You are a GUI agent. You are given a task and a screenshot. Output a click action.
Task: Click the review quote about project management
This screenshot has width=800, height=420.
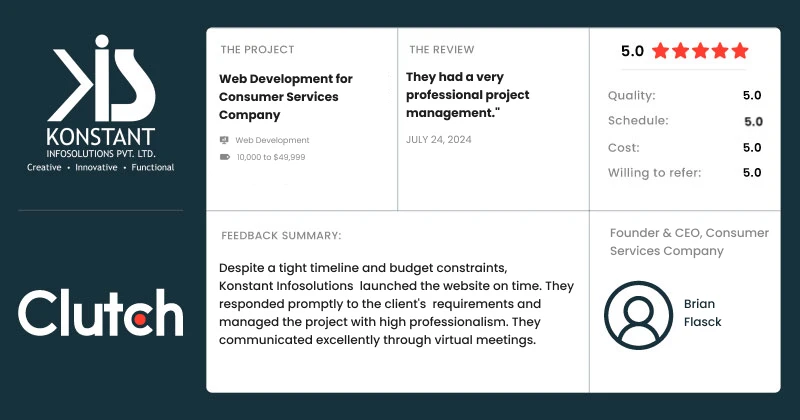468,95
